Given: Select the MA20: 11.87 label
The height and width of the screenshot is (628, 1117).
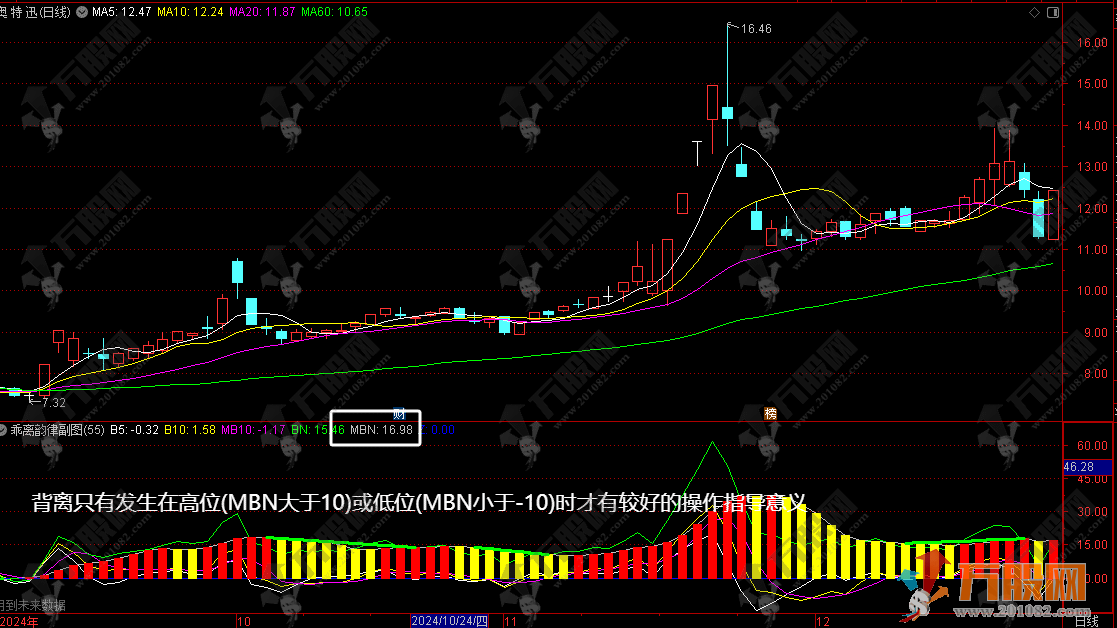Looking at the screenshot, I should pyautogui.click(x=261, y=12).
